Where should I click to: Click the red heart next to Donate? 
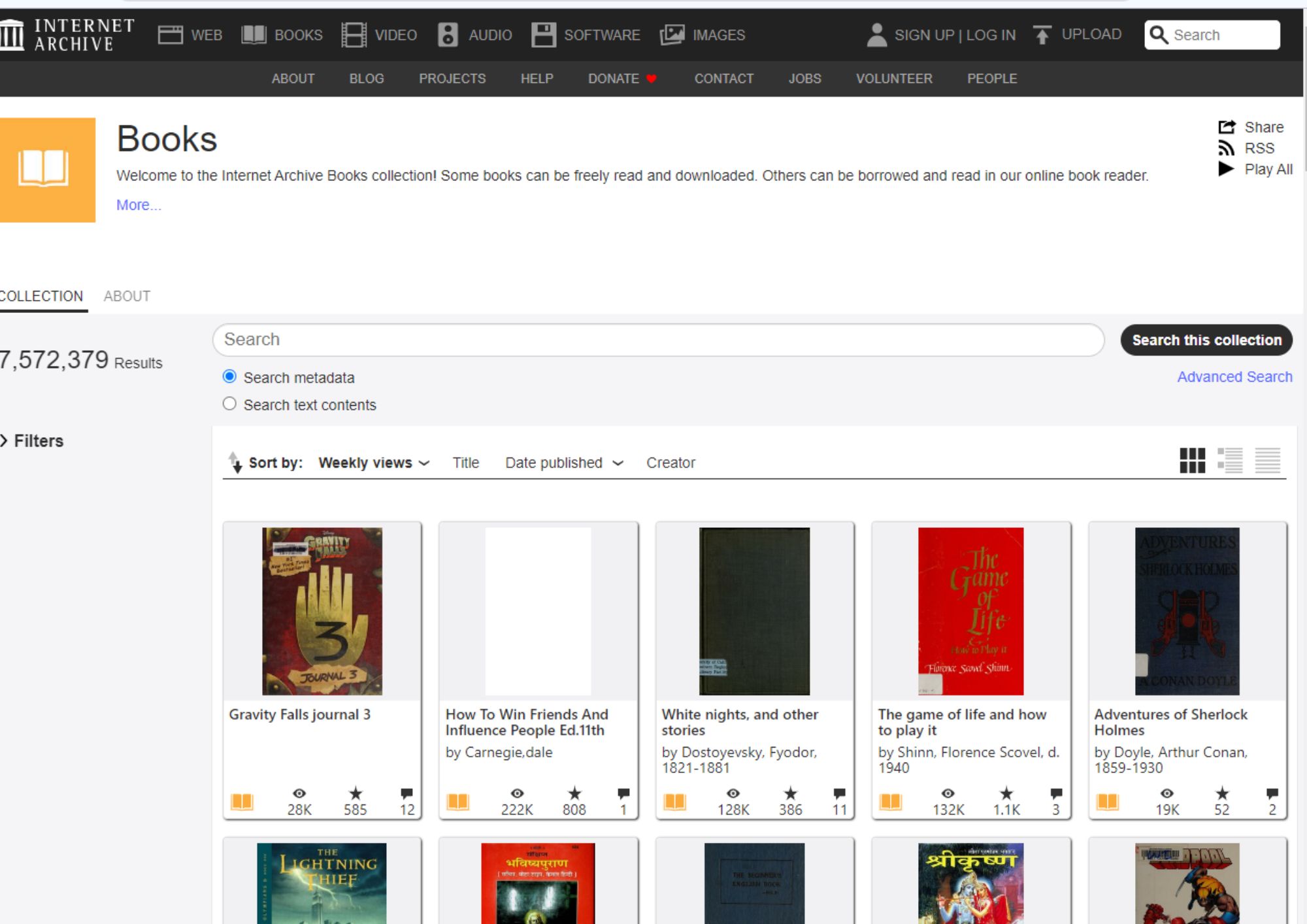[x=651, y=79]
